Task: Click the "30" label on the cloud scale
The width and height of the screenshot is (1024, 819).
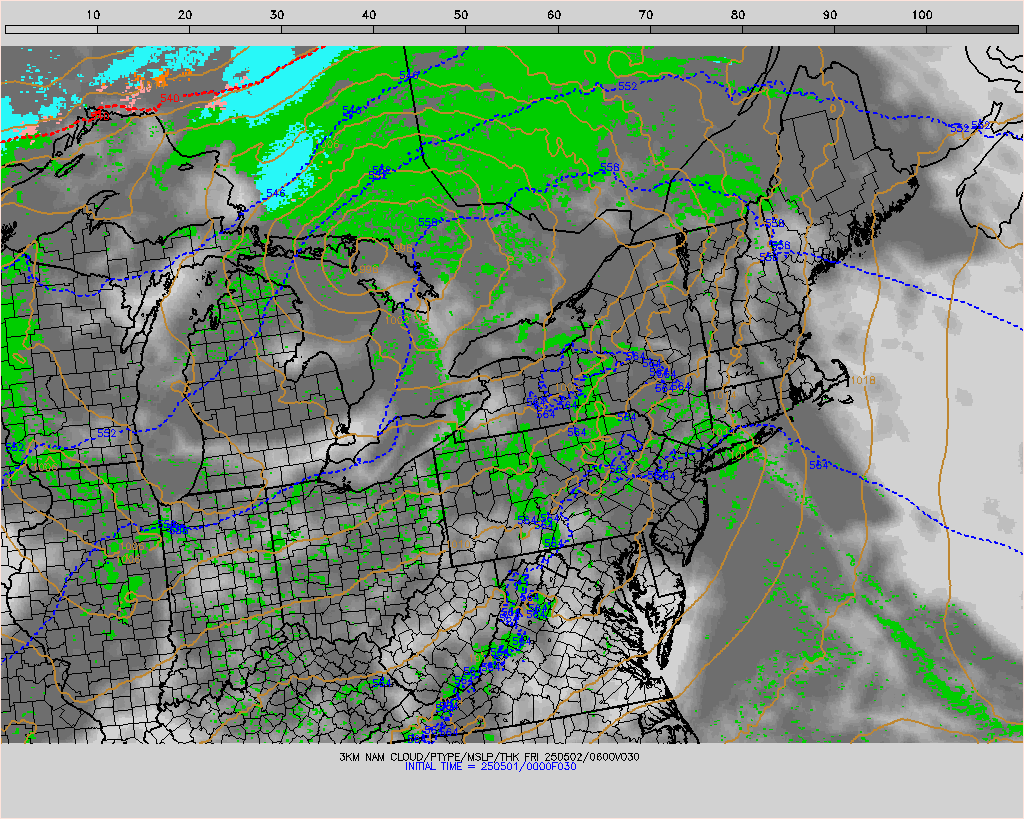Action: coord(277,14)
